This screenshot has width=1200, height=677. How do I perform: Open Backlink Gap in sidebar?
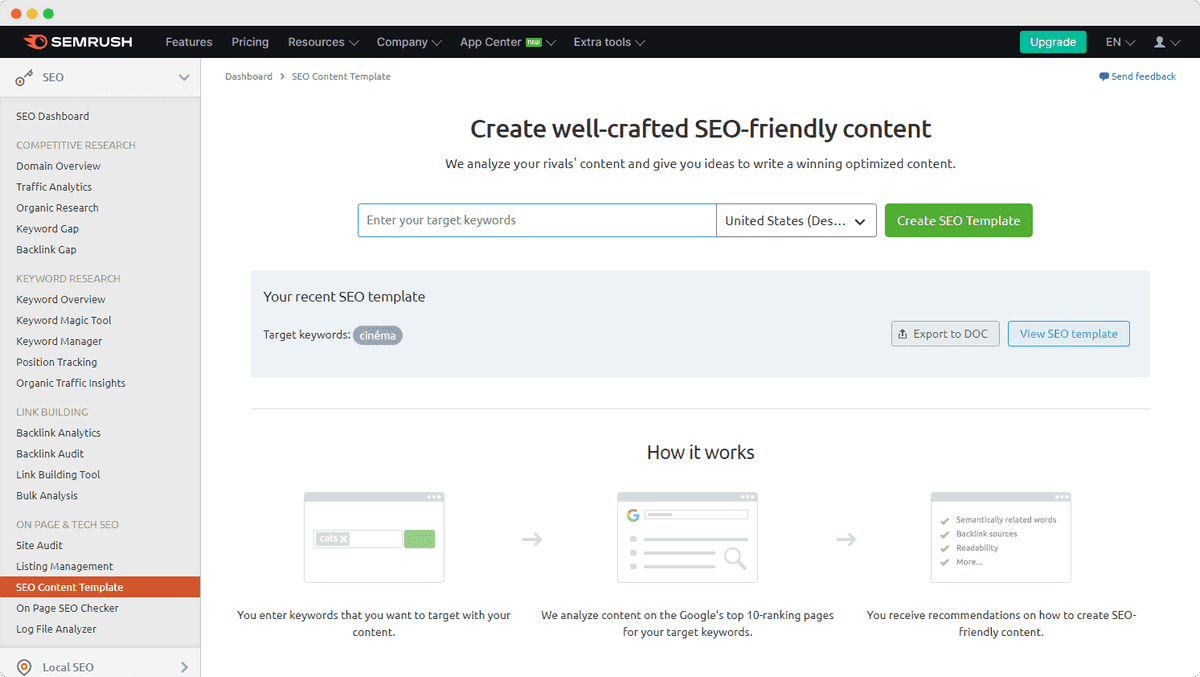(46, 250)
